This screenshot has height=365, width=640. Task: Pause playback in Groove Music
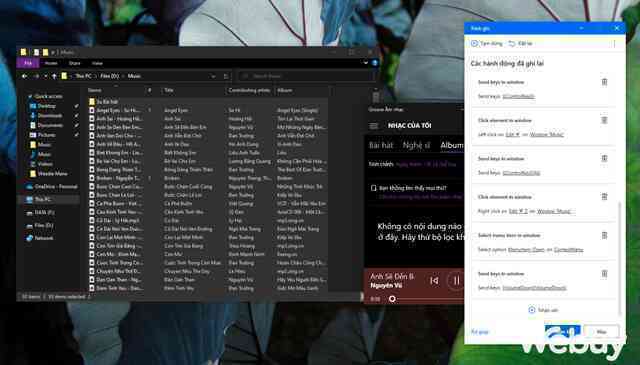click(456, 280)
